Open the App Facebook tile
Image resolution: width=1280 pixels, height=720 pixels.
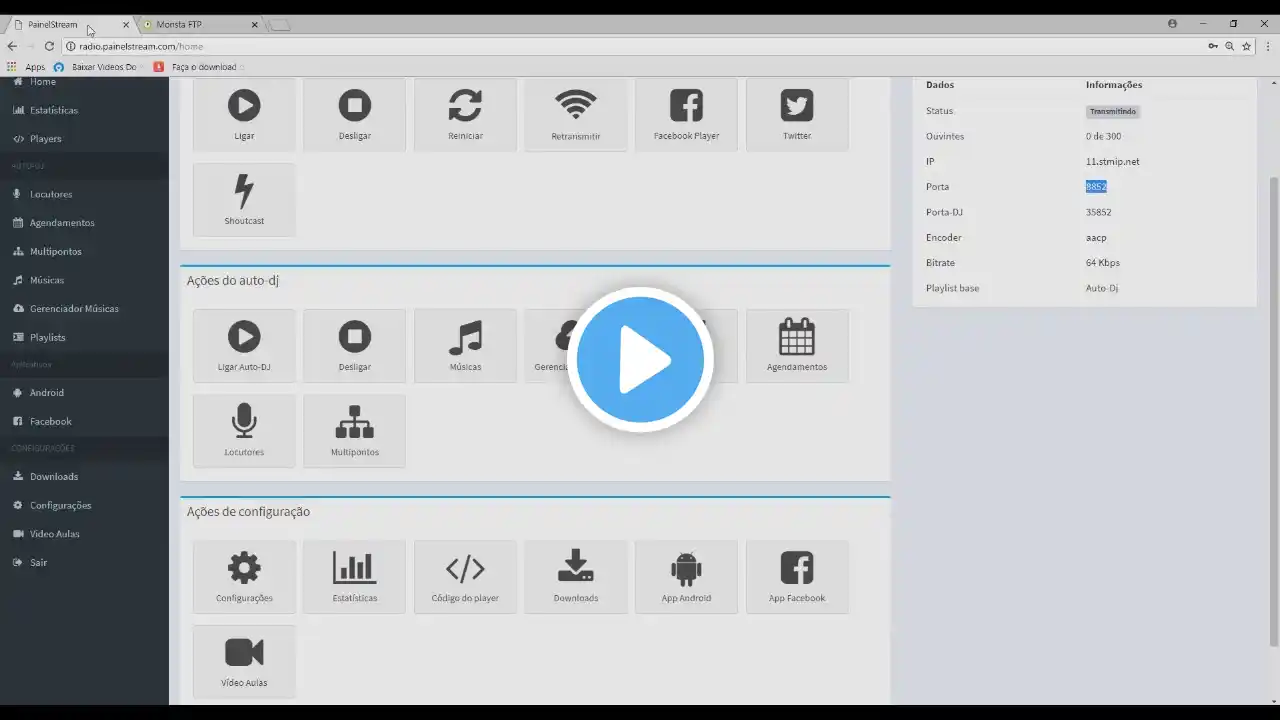(x=797, y=577)
